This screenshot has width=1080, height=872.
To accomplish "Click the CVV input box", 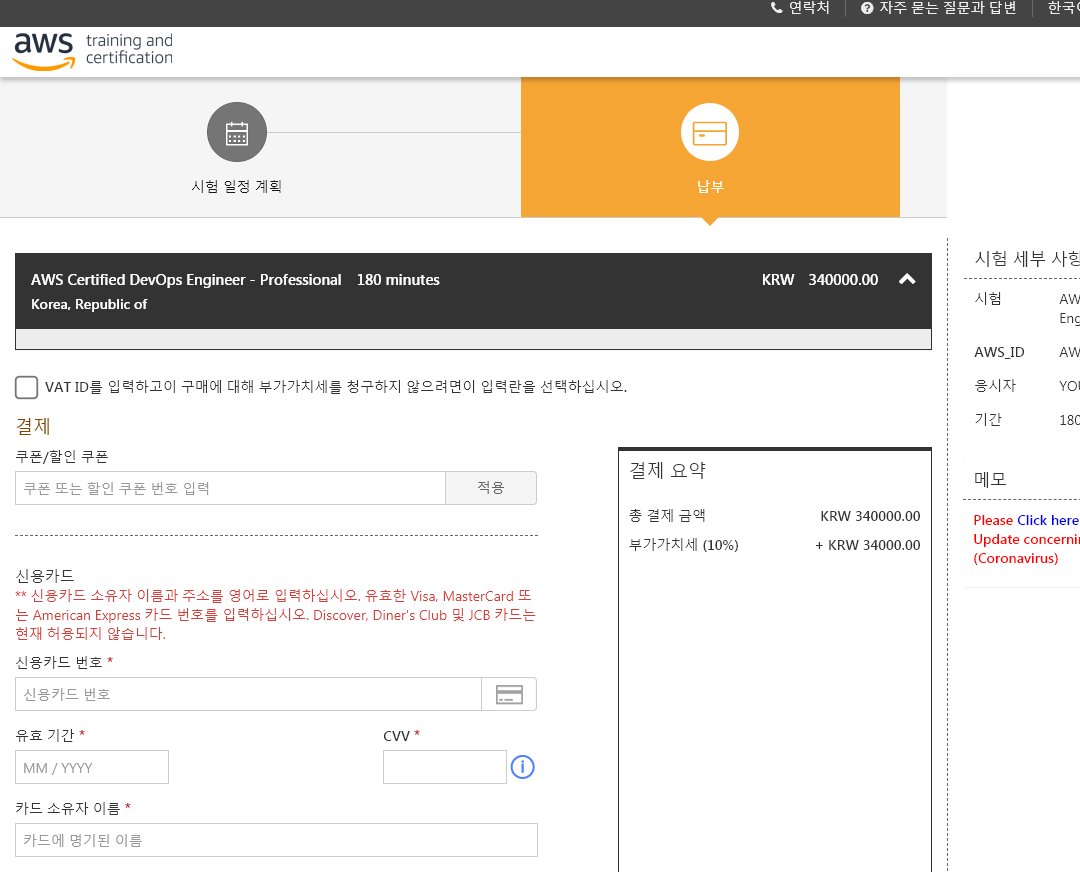I will 445,767.
